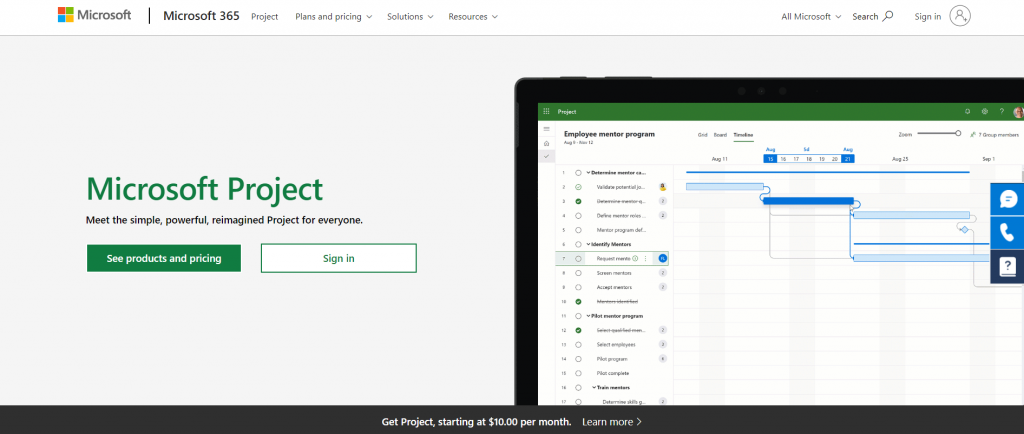
Task: Toggle completion circle for Accept mentors
Action: pyautogui.click(x=578, y=287)
